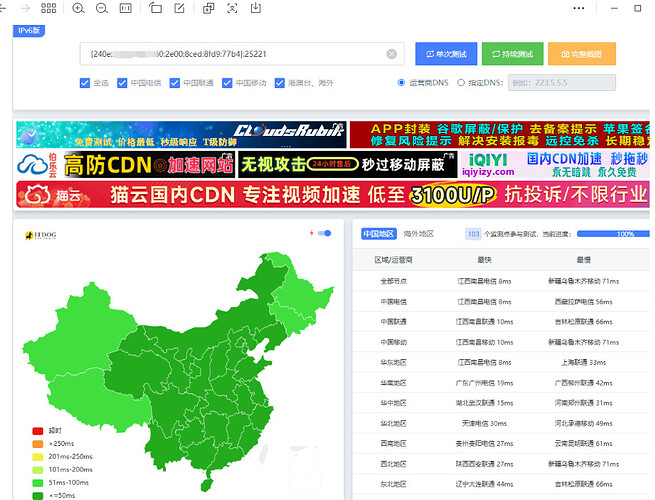The image size is (655, 500).
Task: Switch to the 海外地区 tab
Action: (419, 234)
